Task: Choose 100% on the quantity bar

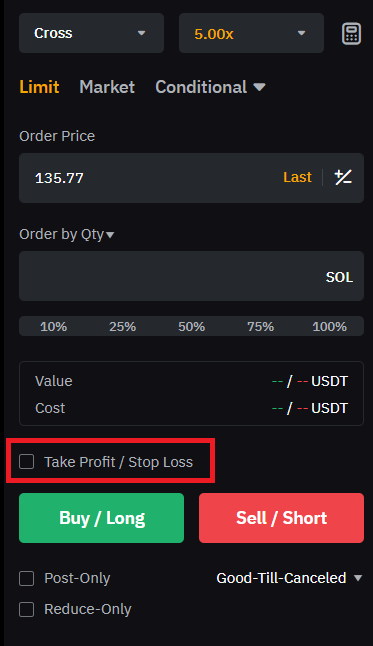Action: click(x=329, y=326)
